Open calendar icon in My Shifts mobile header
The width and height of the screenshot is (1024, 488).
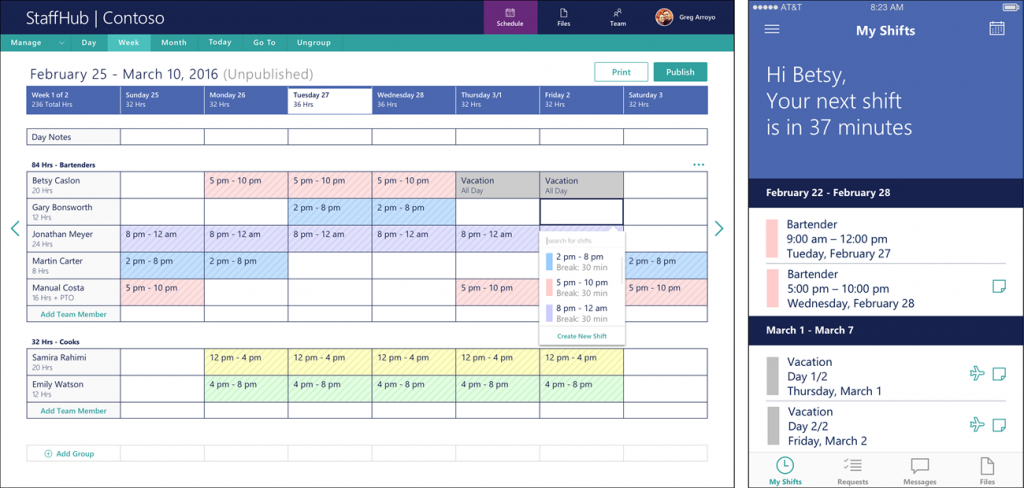997,29
